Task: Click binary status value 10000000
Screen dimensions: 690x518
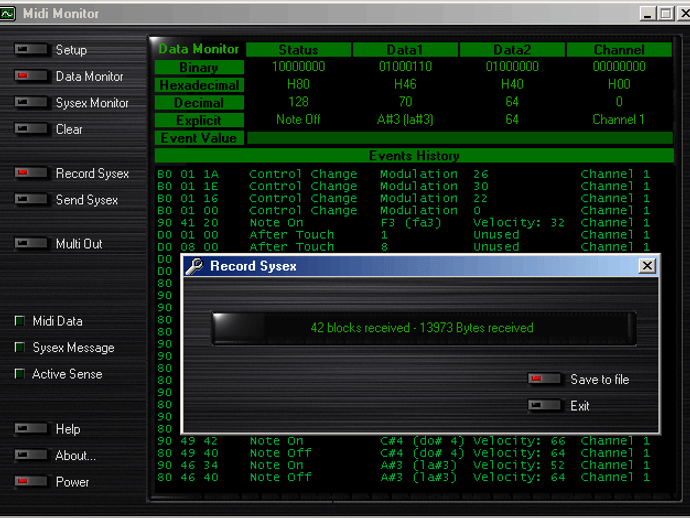Action: pos(298,66)
